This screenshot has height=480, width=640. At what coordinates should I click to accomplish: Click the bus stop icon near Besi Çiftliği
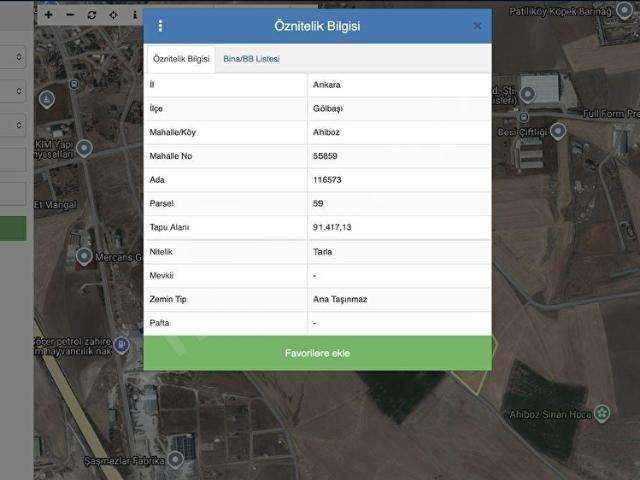pyautogui.click(x=524, y=118)
